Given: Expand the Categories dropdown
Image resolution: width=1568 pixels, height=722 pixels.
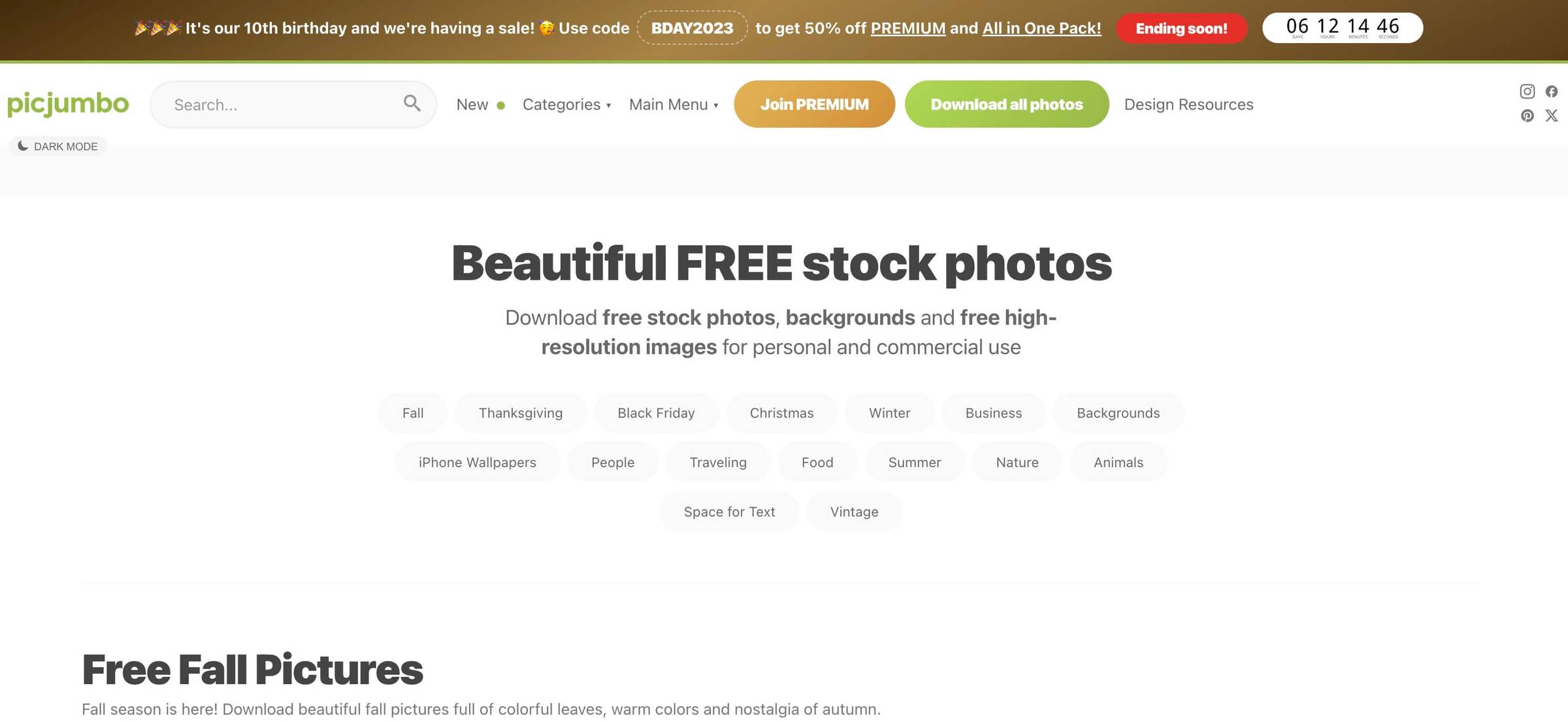Looking at the screenshot, I should [566, 105].
